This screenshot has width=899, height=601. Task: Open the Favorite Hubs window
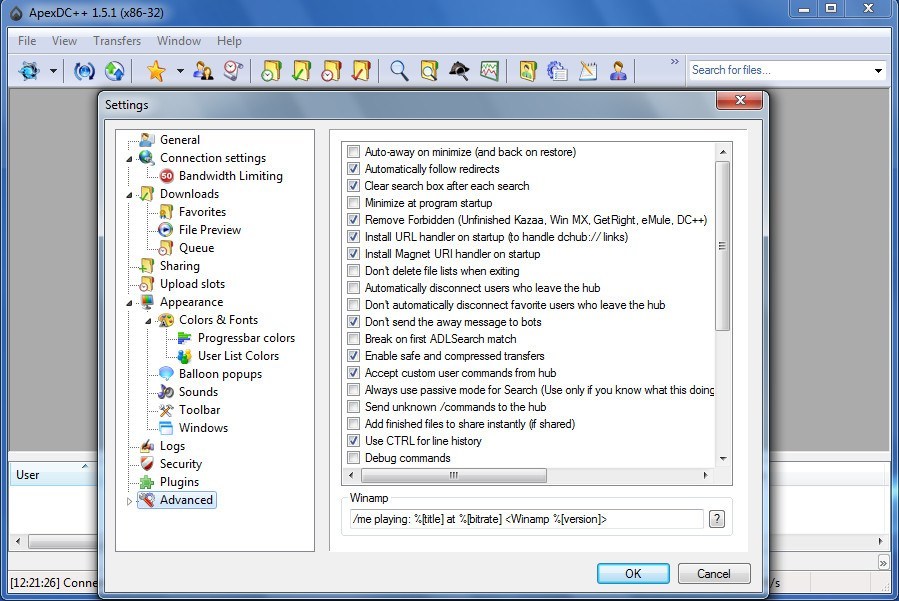pos(156,70)
